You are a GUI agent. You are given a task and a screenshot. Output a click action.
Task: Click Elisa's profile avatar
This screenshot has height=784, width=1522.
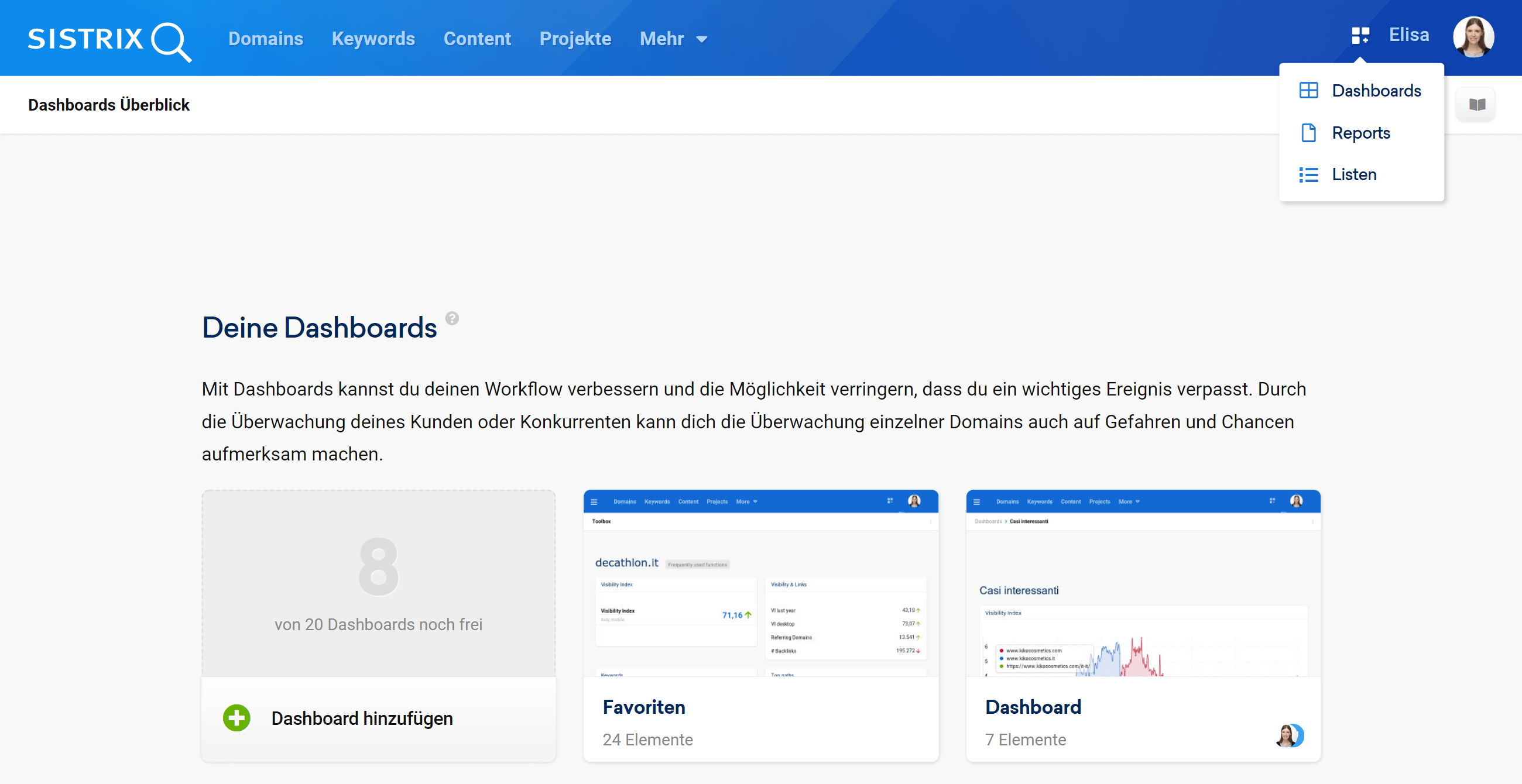tap(1473, 37)
